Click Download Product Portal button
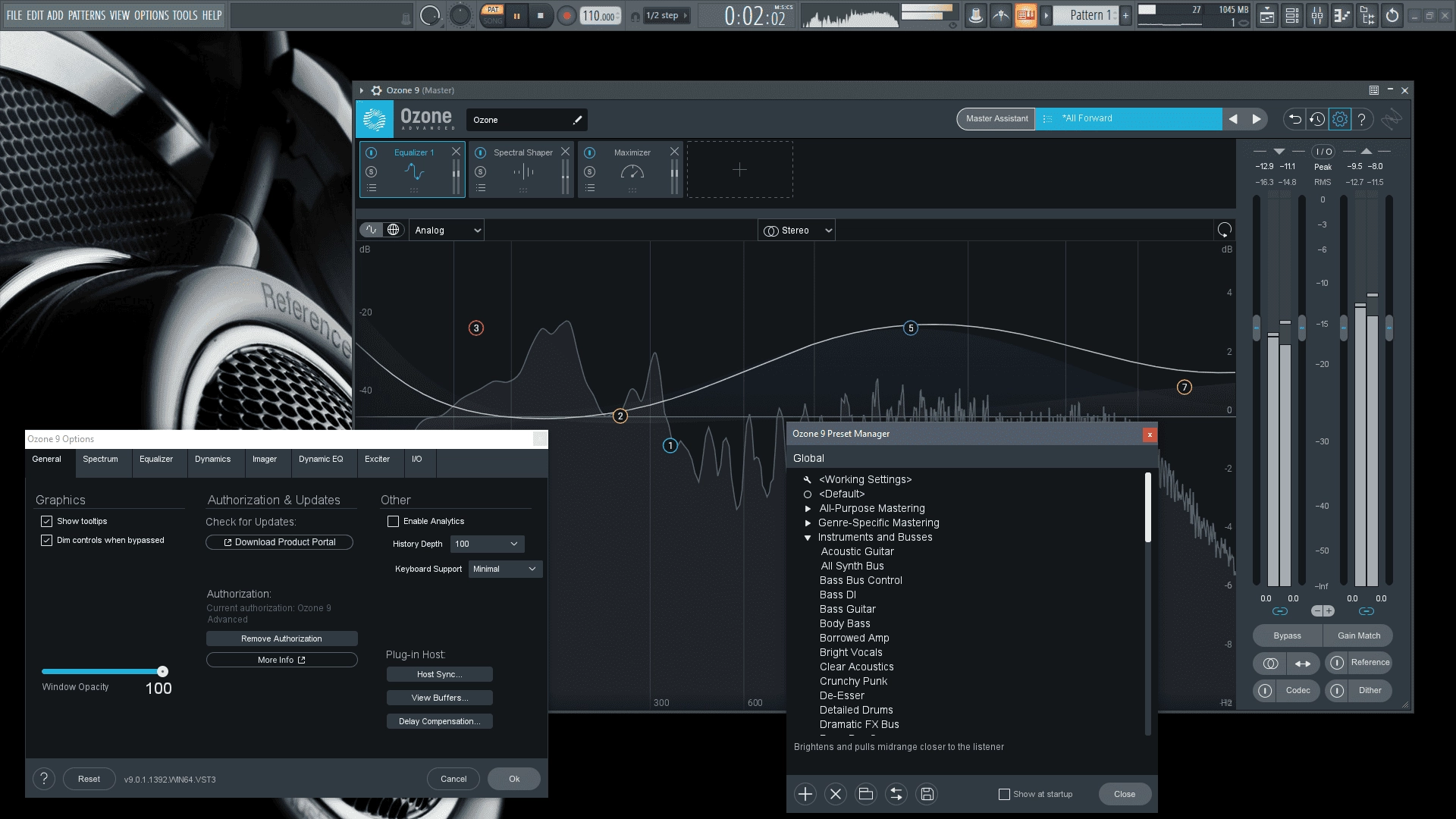1456x819 pixels. [280, 543]
